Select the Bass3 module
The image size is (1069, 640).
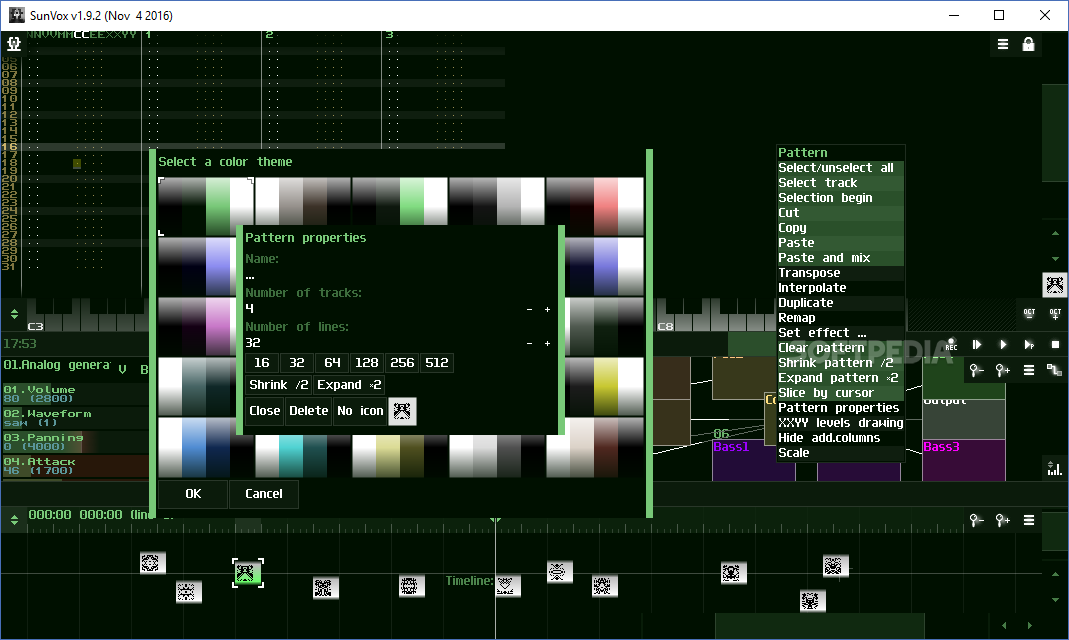coord(963,460)
